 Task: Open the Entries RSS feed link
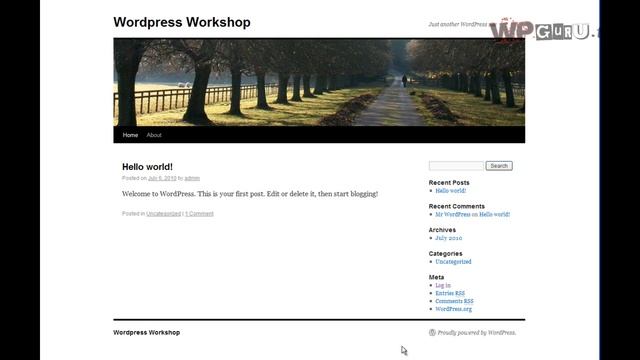450,293
